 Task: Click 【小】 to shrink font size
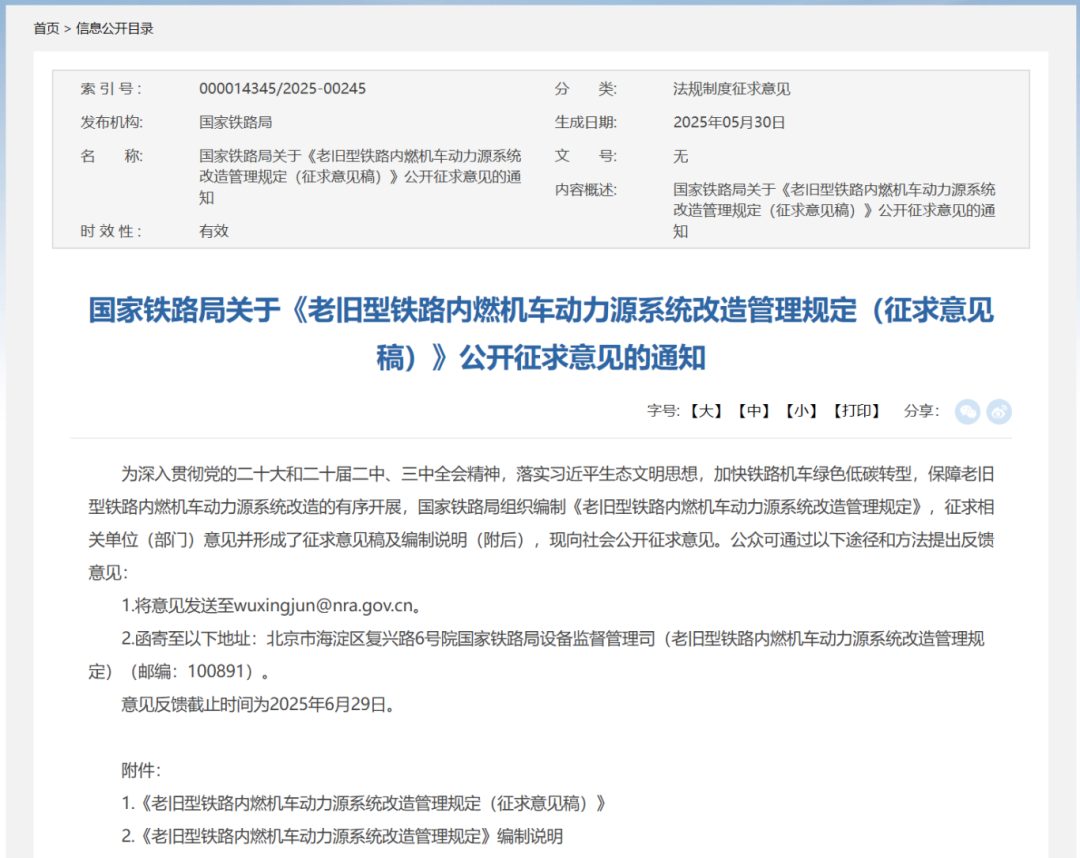point(801,411)
